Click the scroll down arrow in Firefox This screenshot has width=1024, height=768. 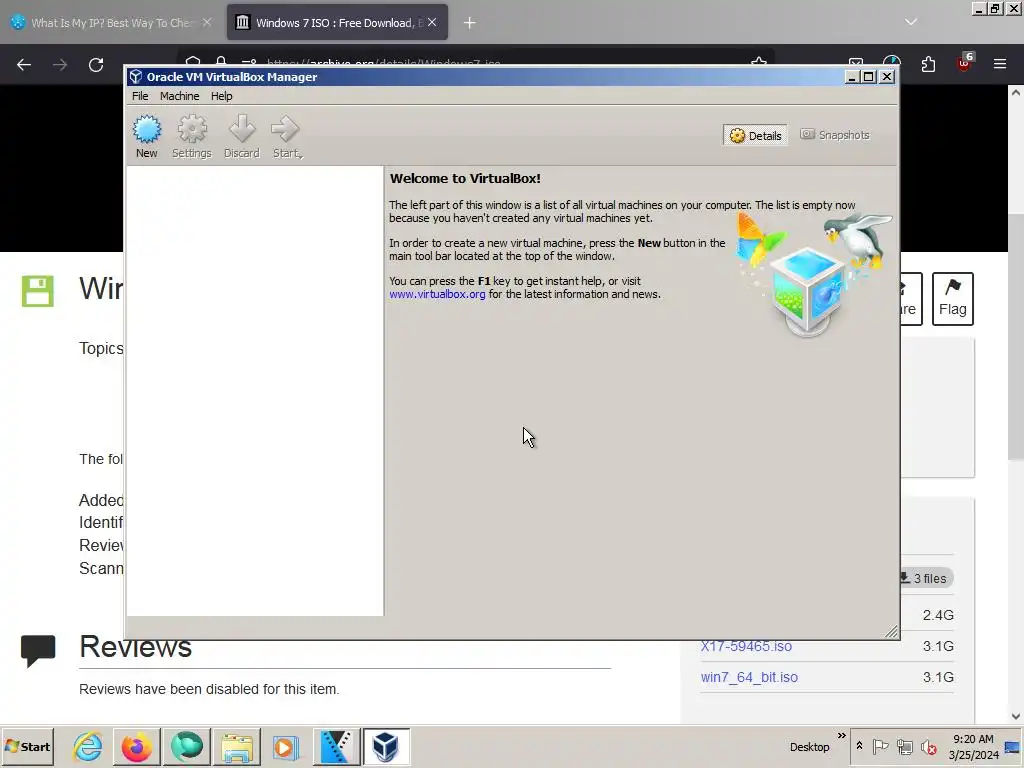tap(1016, 716)
